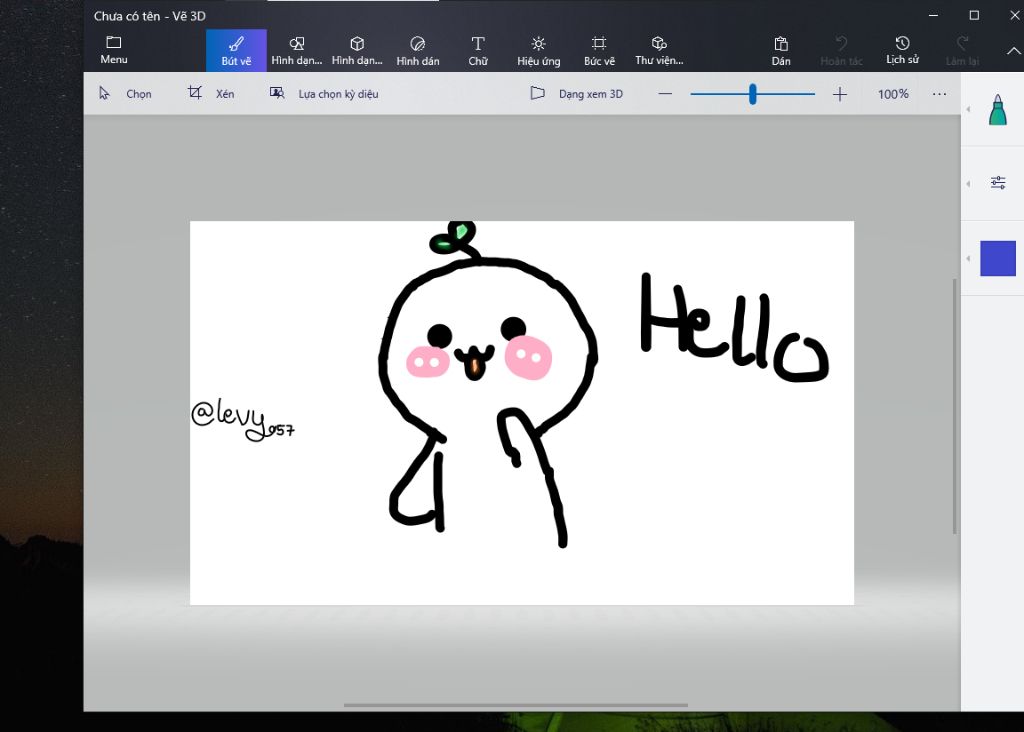The height and width of the screenshot is (732, 1024).
Task: Activate the Chọn select tool
Action: pos(125,93)
